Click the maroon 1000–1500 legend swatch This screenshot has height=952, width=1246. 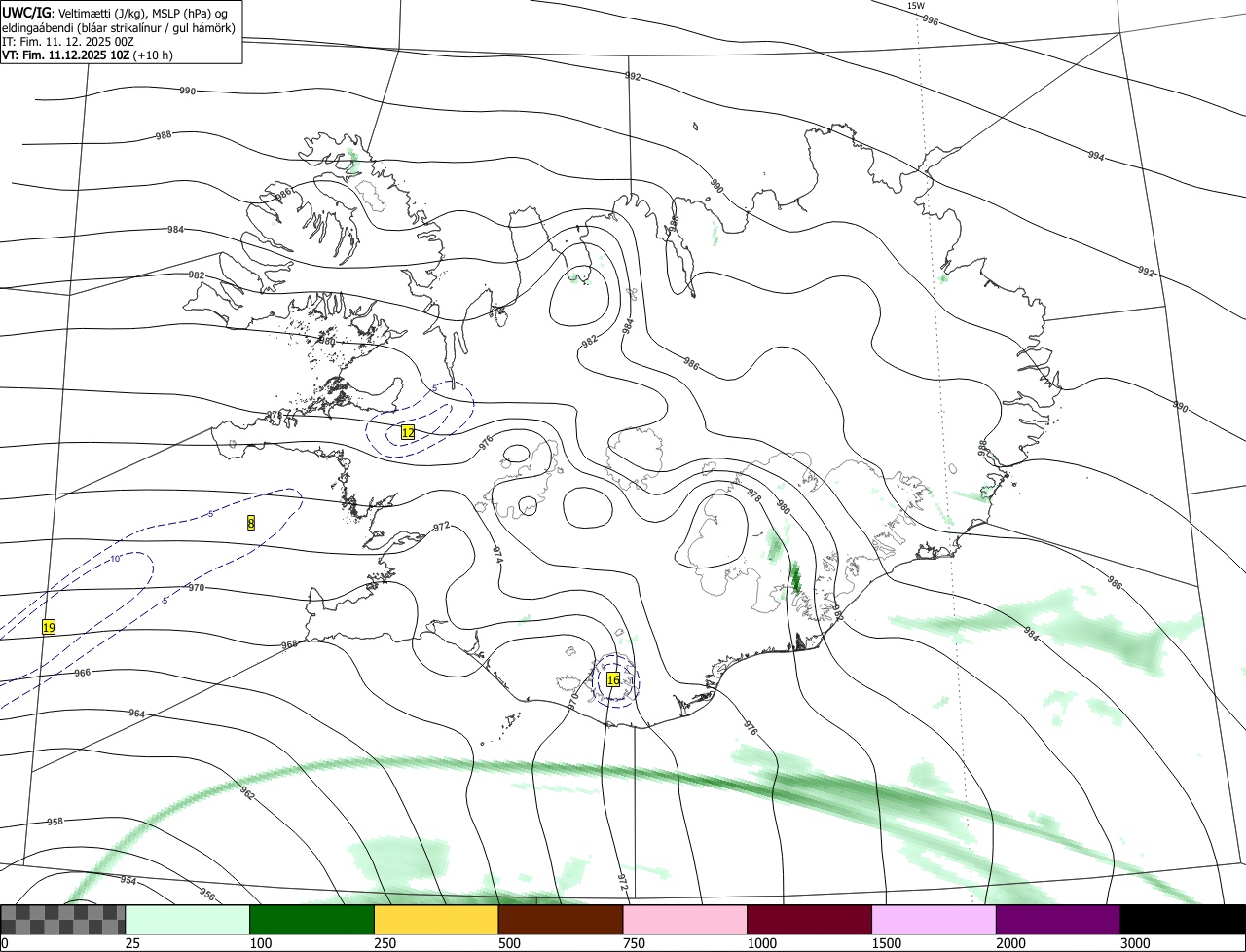pyautogui.click(x=810, y=920)
